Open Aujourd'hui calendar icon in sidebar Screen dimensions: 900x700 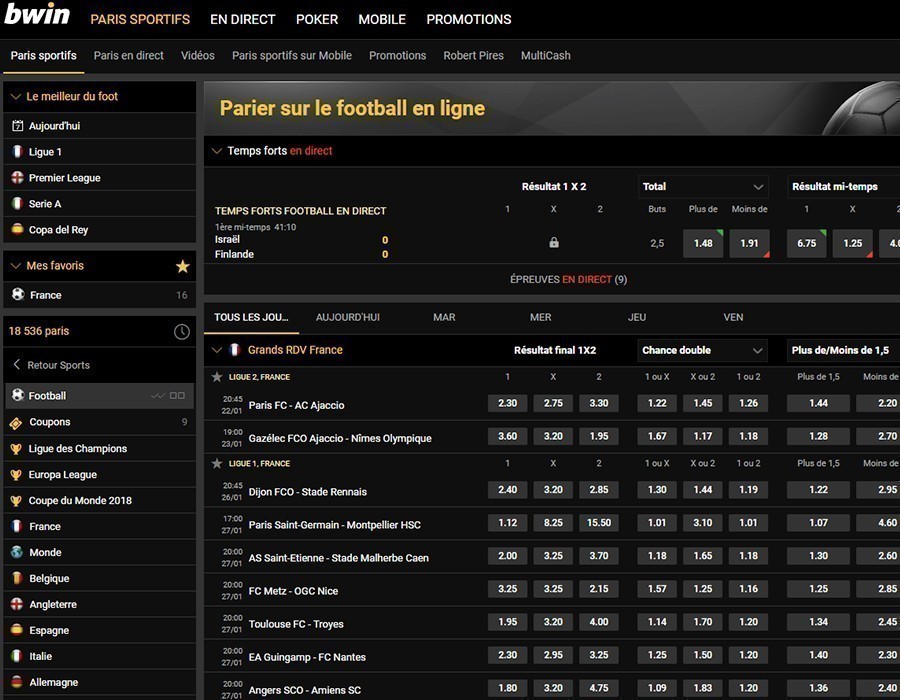coord(18,126)
